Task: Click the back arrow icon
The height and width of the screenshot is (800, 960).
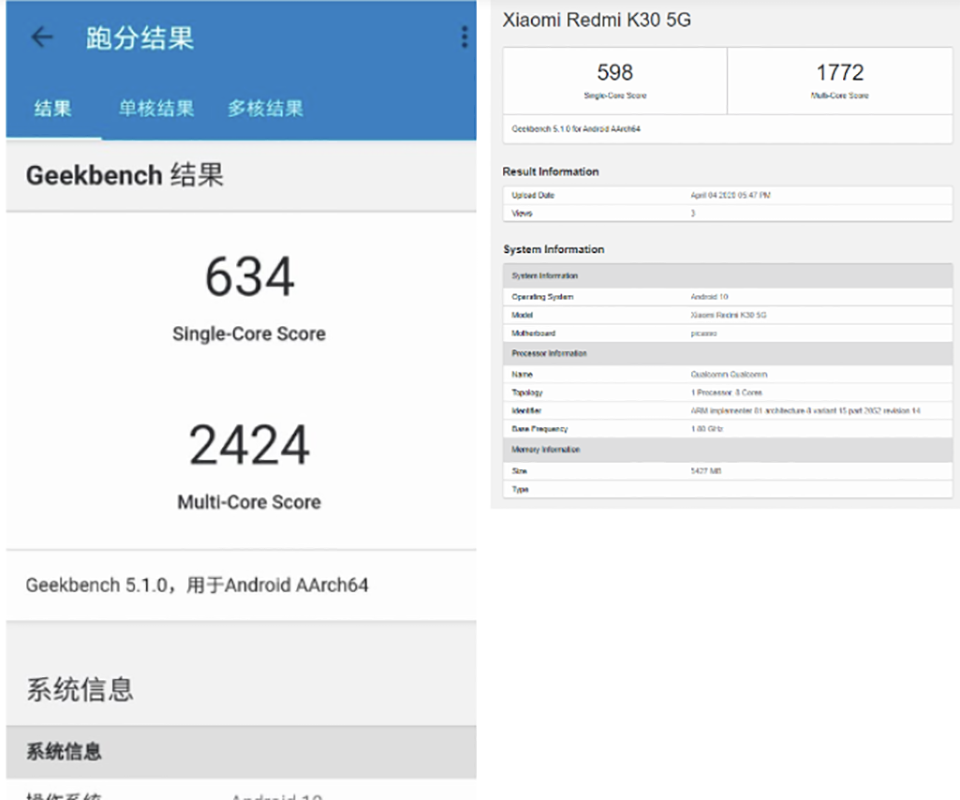Action: (40, 36)
